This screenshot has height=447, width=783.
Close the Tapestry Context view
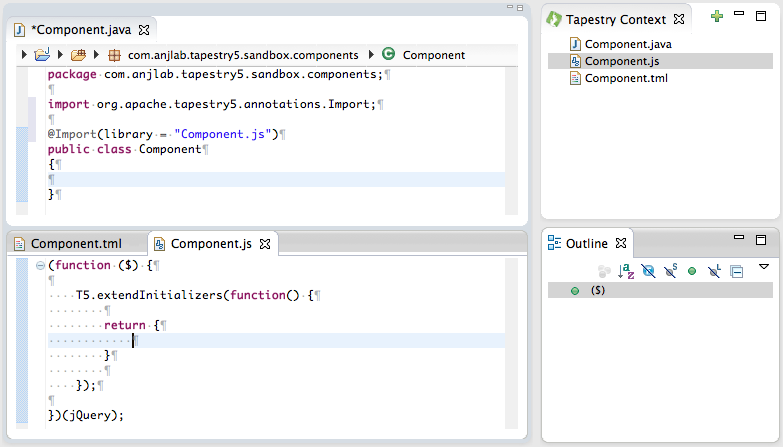coord(679,19)
